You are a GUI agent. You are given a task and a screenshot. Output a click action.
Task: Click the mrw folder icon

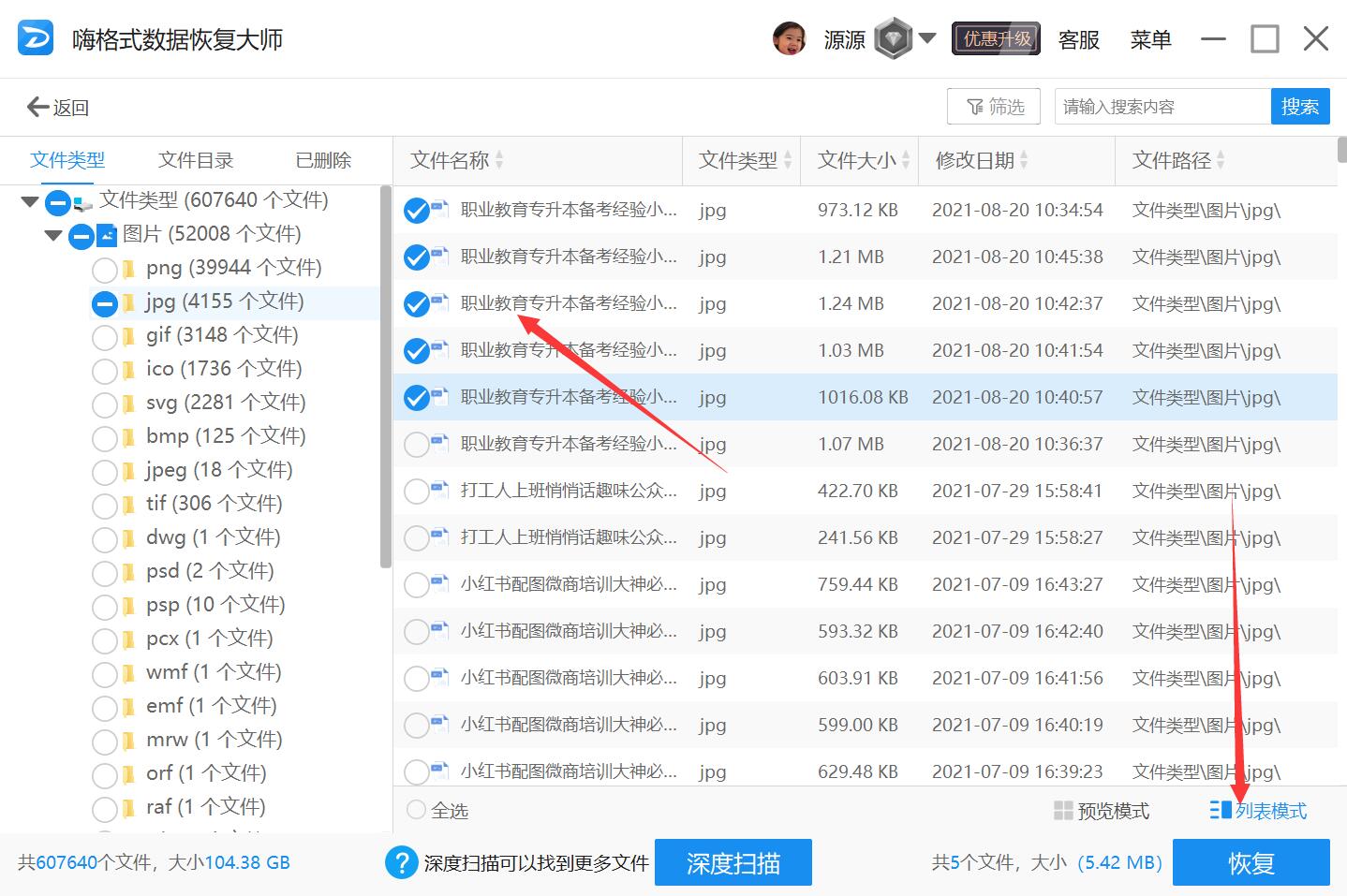pyautogui.click(x=129, y=741)
